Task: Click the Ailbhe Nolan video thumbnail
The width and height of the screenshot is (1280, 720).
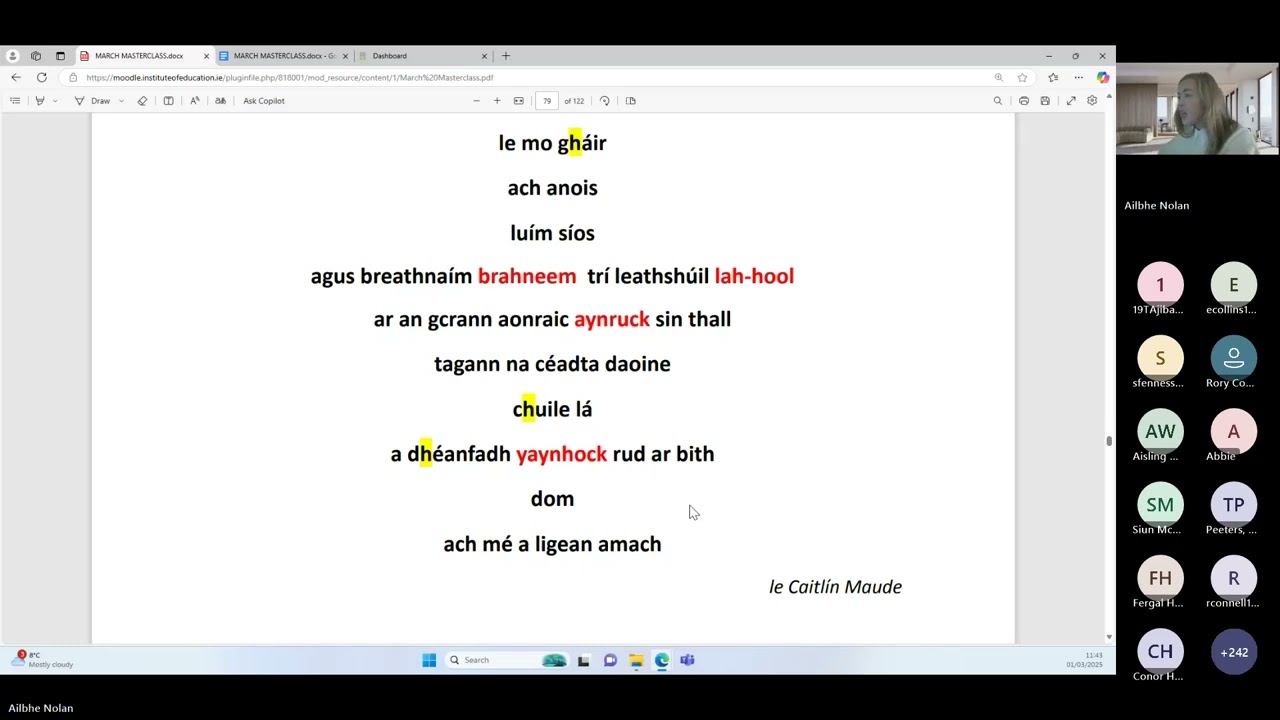Action: click(1198, 108)
